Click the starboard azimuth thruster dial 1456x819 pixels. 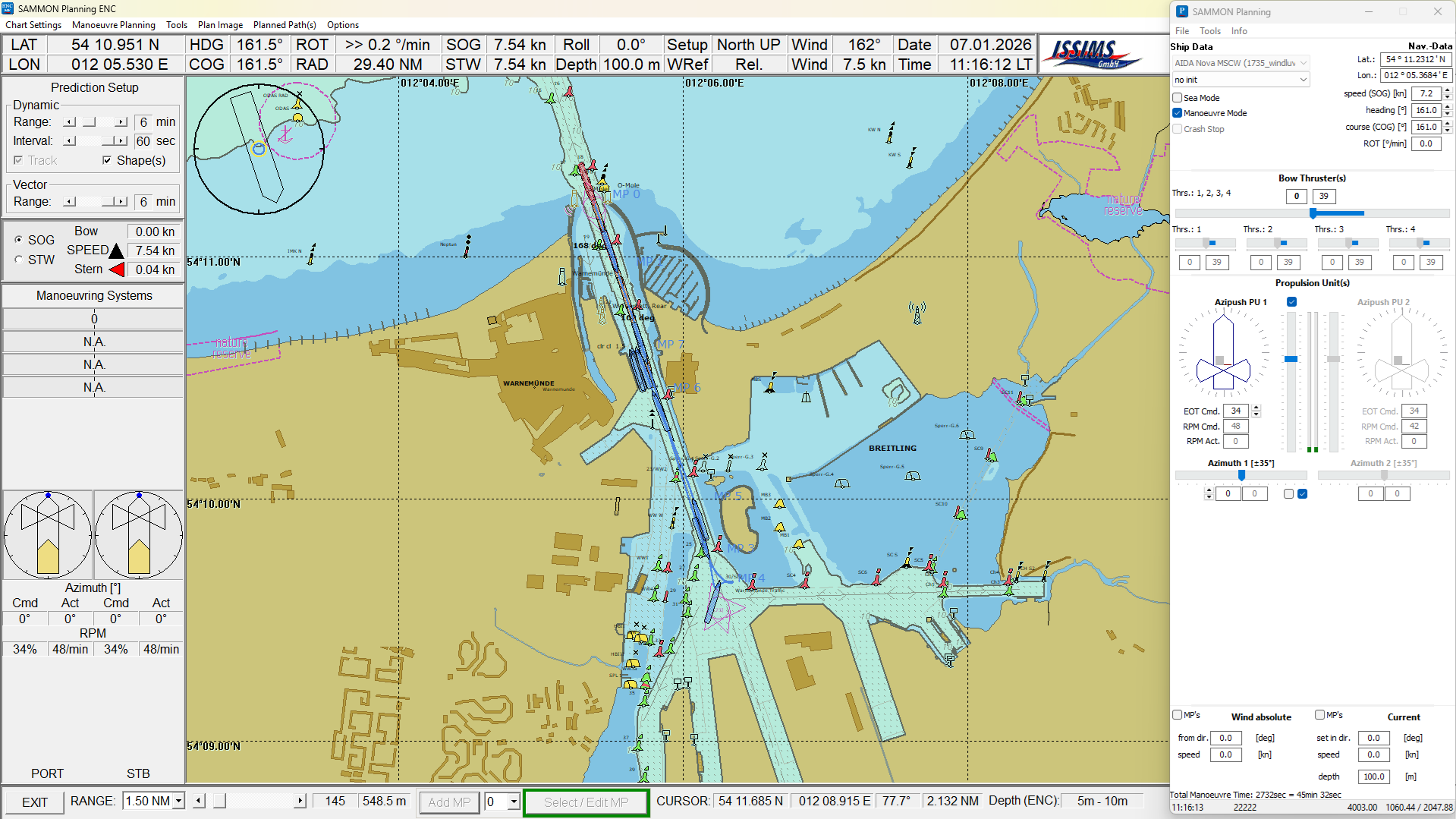[138, 535]
